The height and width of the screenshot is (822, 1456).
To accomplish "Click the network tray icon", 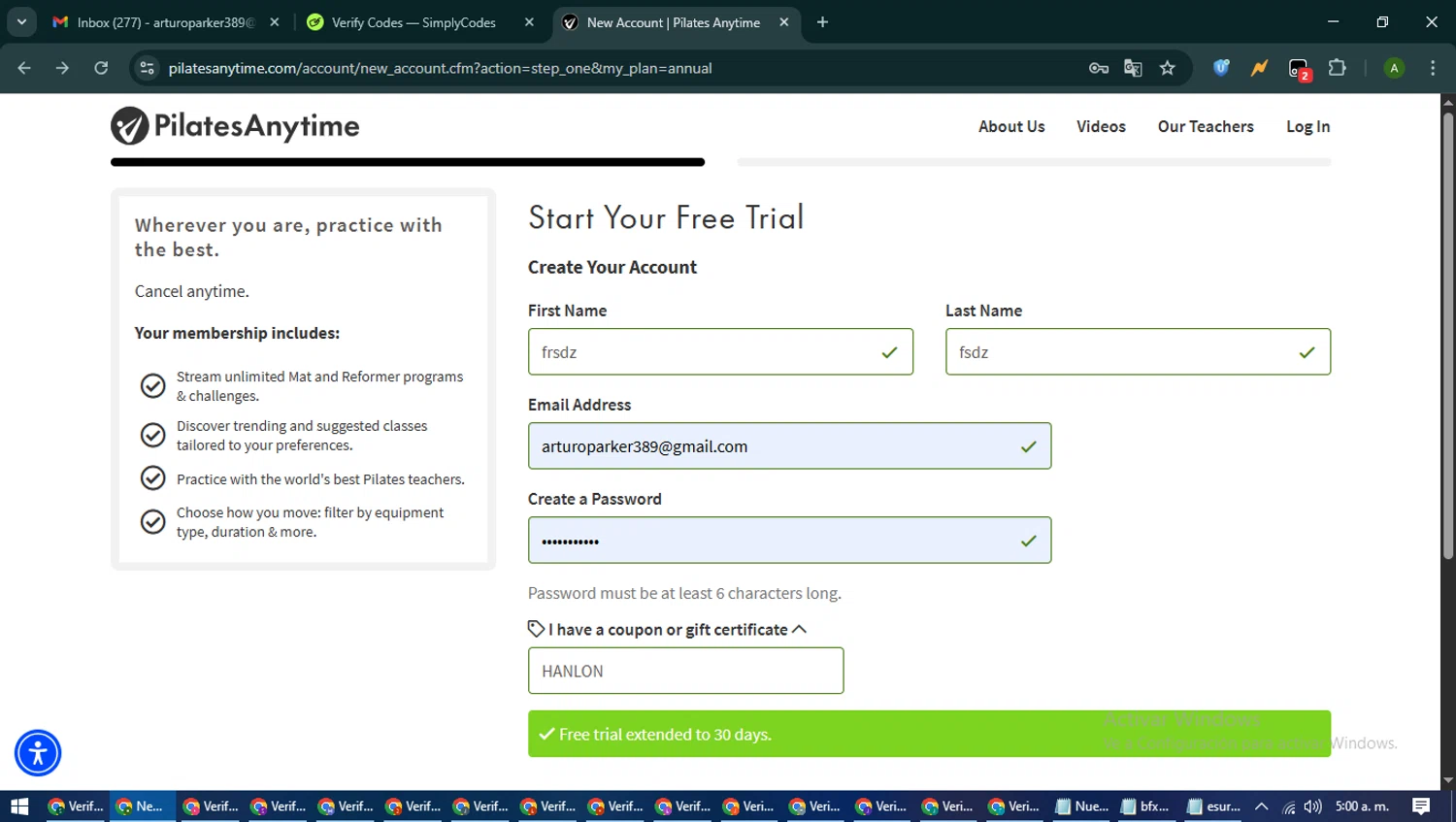I will pos(1288,806).
